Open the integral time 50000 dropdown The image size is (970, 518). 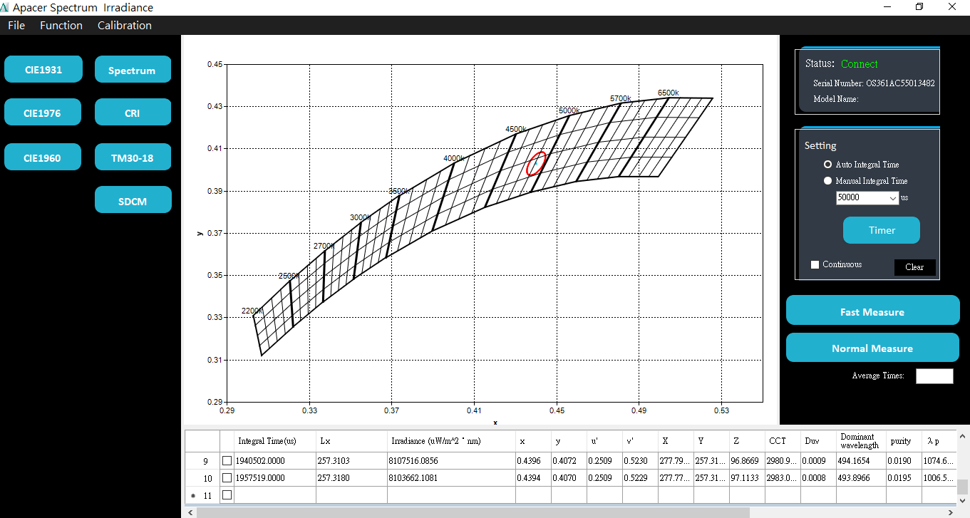pyautogui.click(x=893, y=198)
